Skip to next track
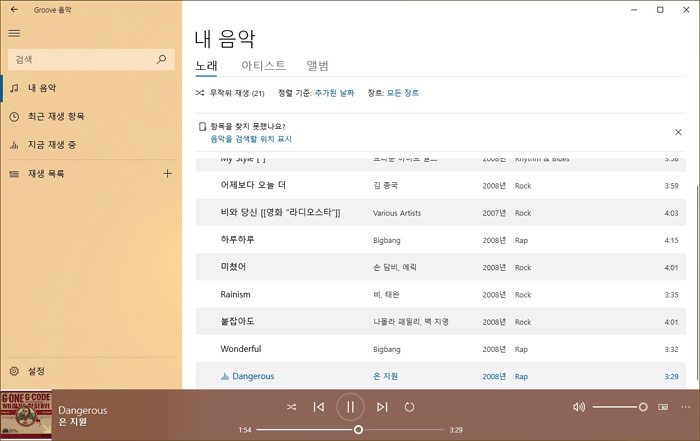Viewport: 700px width, 441px height. tap(382, 407)
